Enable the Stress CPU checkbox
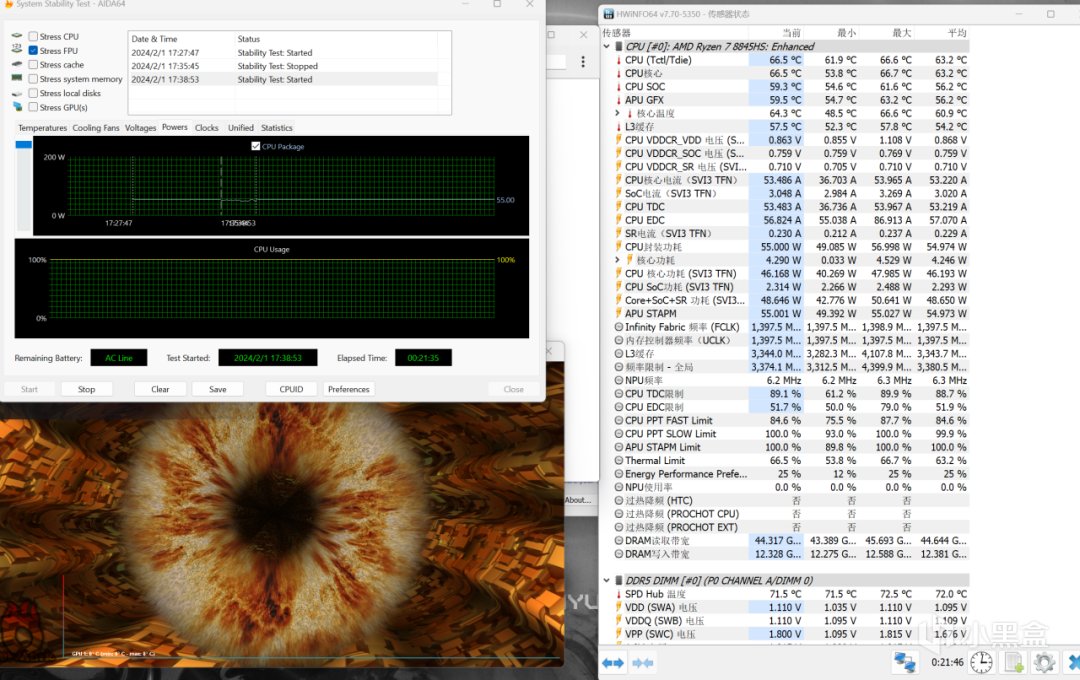 [x=33, y=36]
